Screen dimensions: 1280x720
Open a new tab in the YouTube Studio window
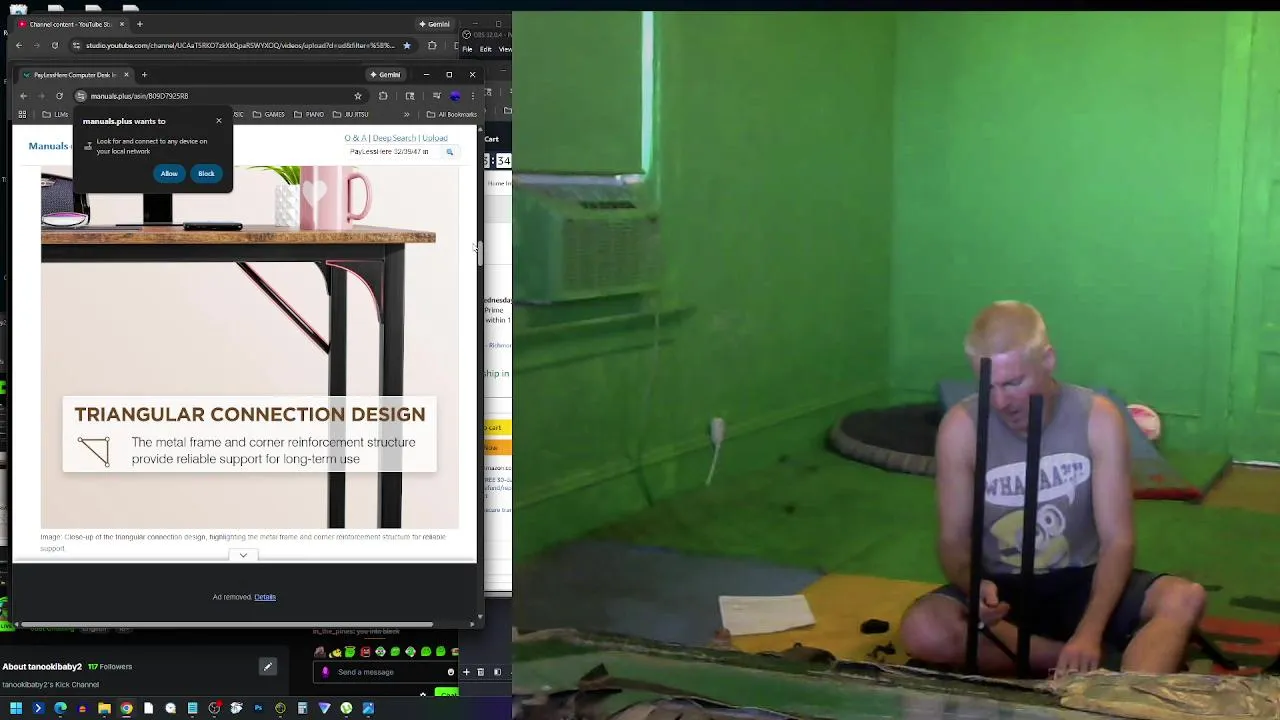pos(140,24)
